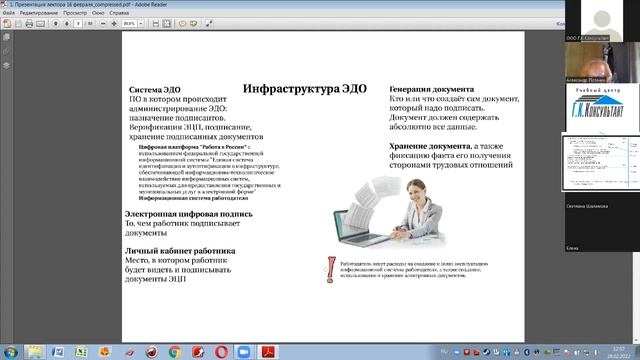640x360 pixels.
Task: Open page thumbnails panel in sidebar
Action: click(x=6, y=37)
